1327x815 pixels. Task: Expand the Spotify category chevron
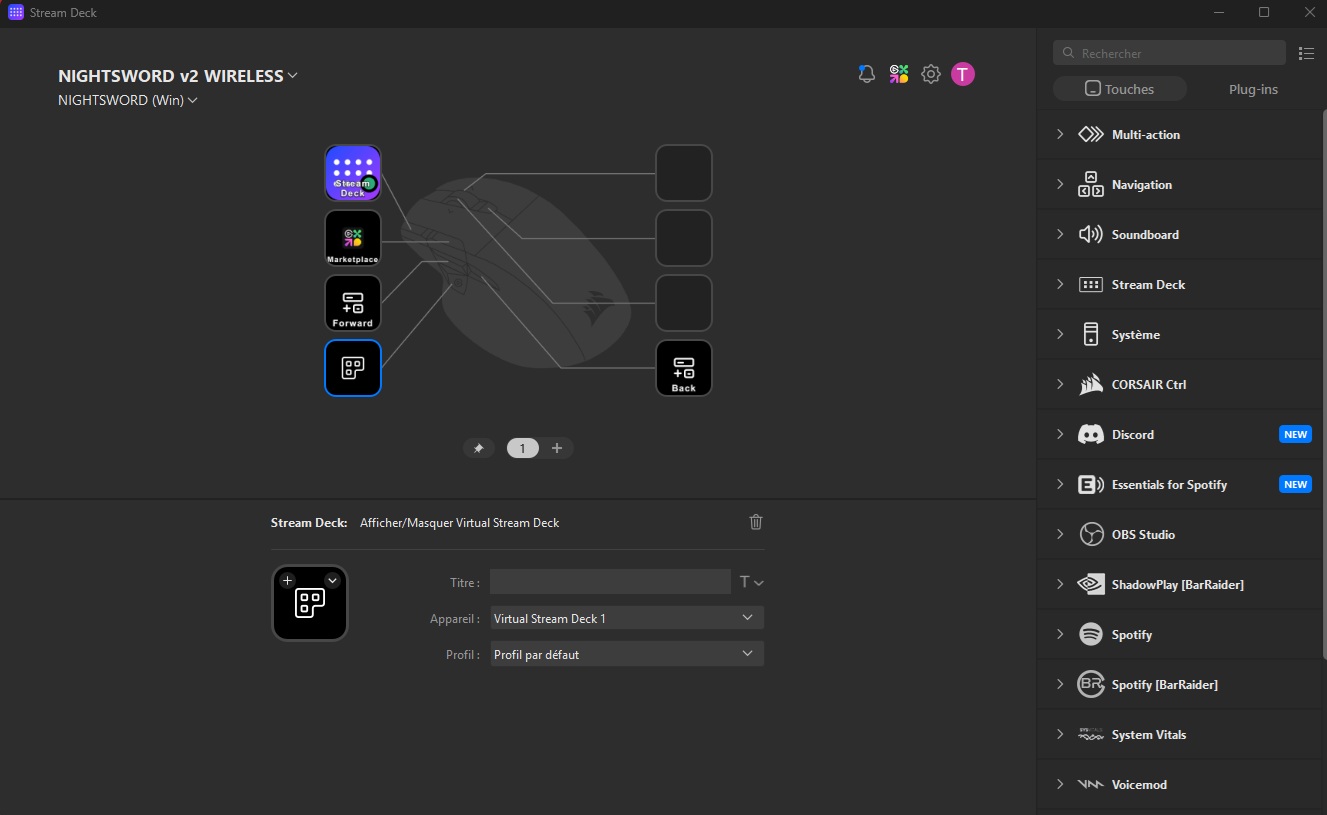(1060, 634)
